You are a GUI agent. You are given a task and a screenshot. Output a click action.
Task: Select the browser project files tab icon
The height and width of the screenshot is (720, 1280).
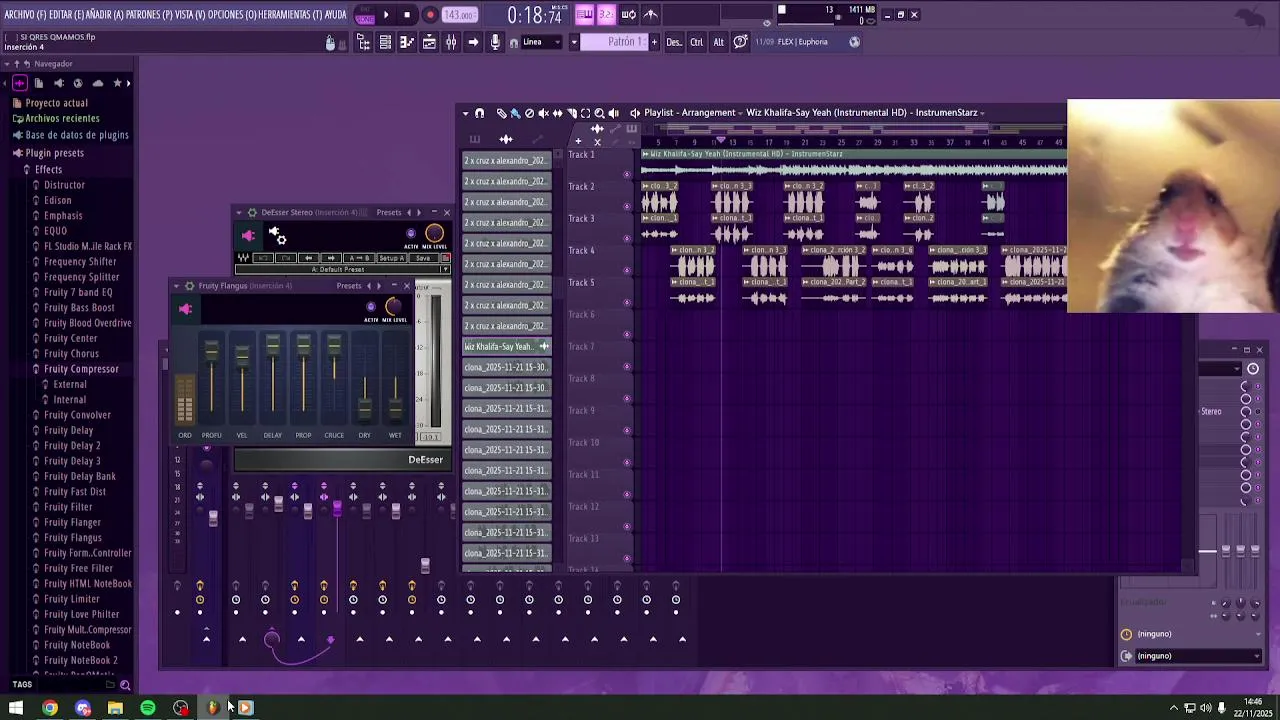pos(39,83)
